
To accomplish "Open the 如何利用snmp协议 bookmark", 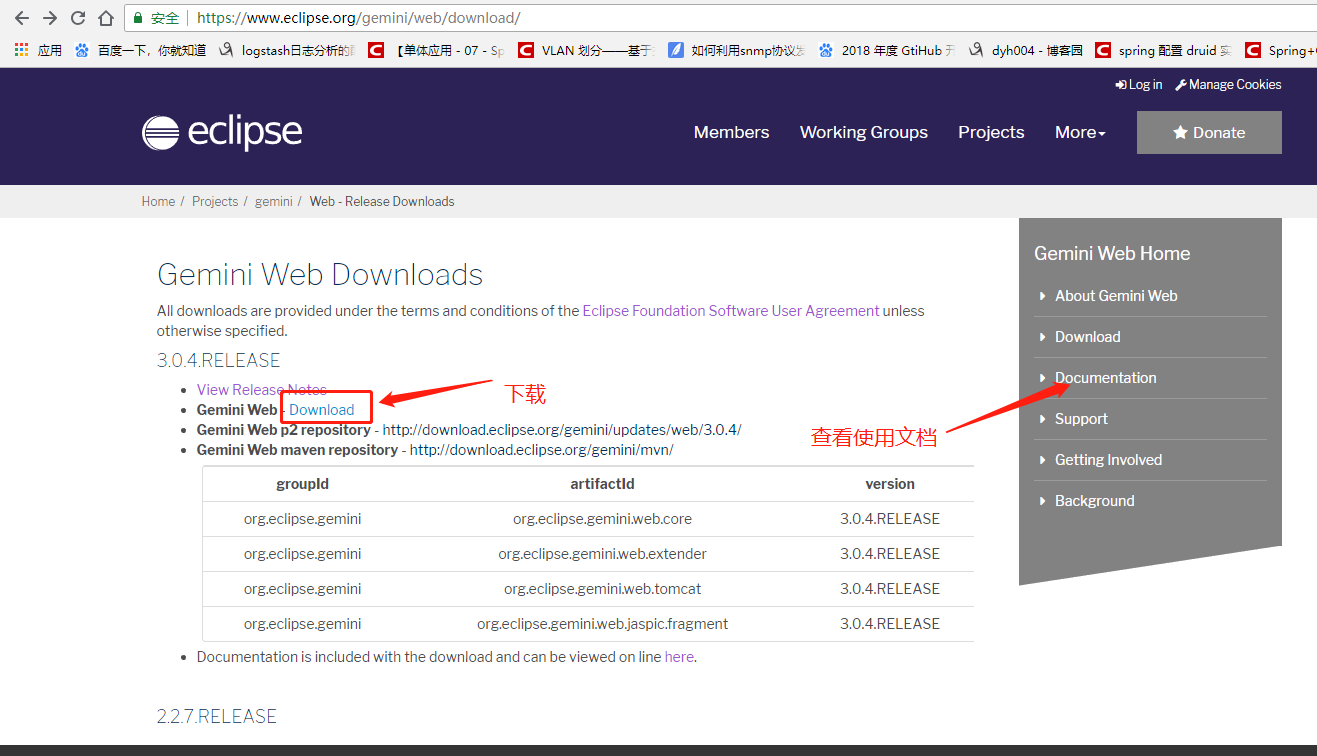I will [736, 50].
